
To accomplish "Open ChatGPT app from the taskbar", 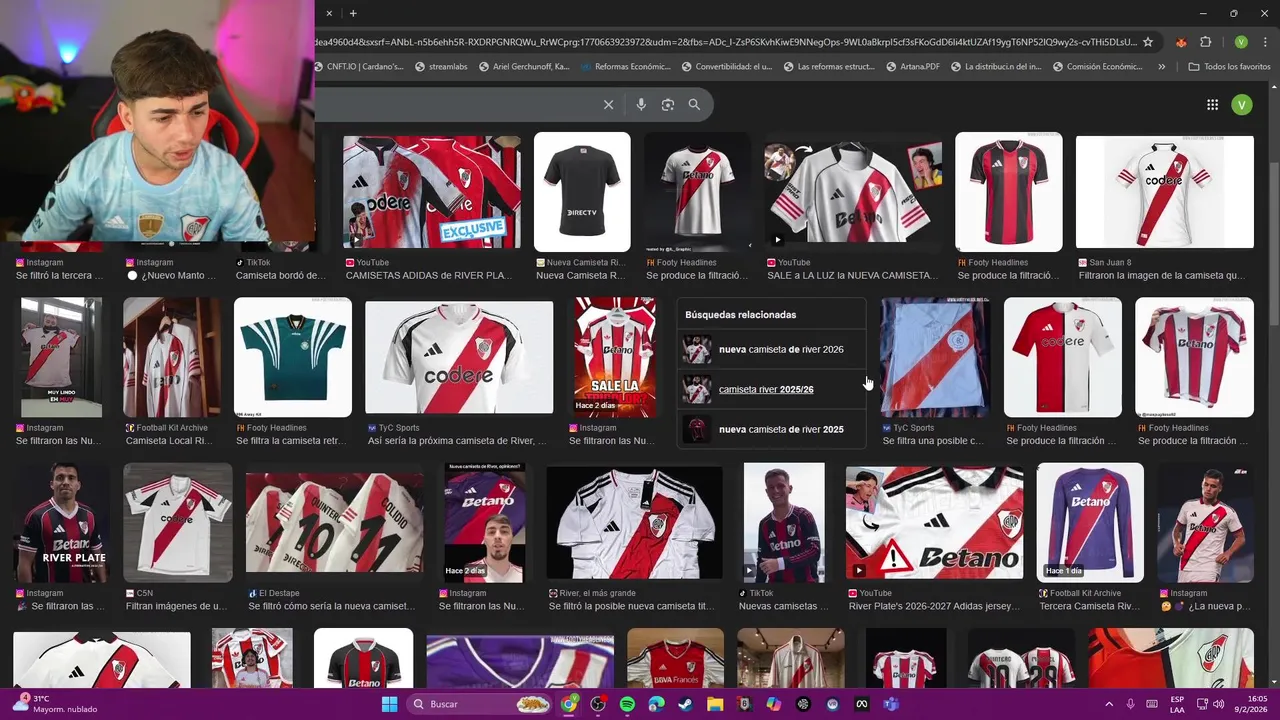I will [803, 704].
